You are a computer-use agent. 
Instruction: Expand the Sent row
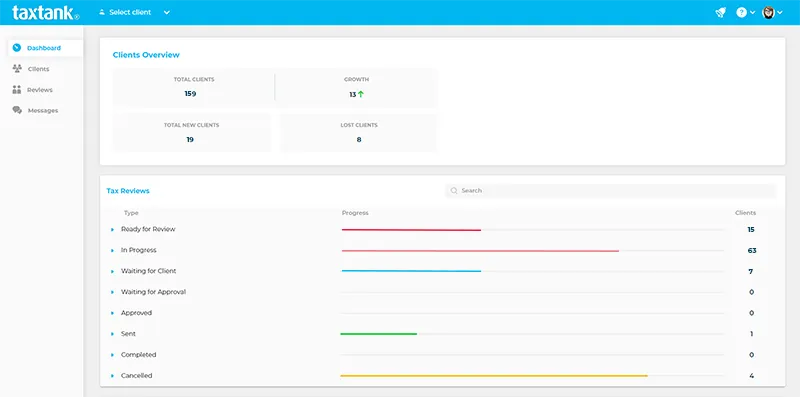(112, 334)
